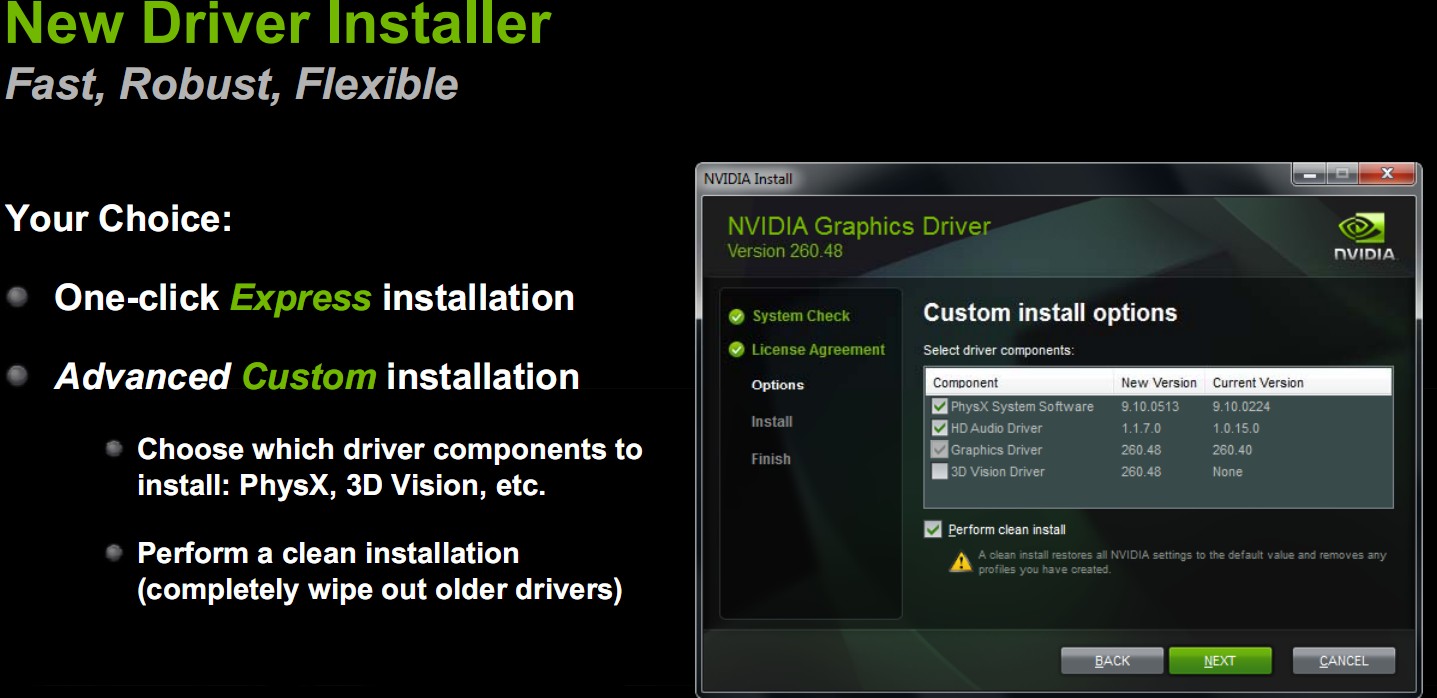Click the Custom install options heading
Image resolution: width=1437 pixels, height=698 pixels.
click(1050, 313)
